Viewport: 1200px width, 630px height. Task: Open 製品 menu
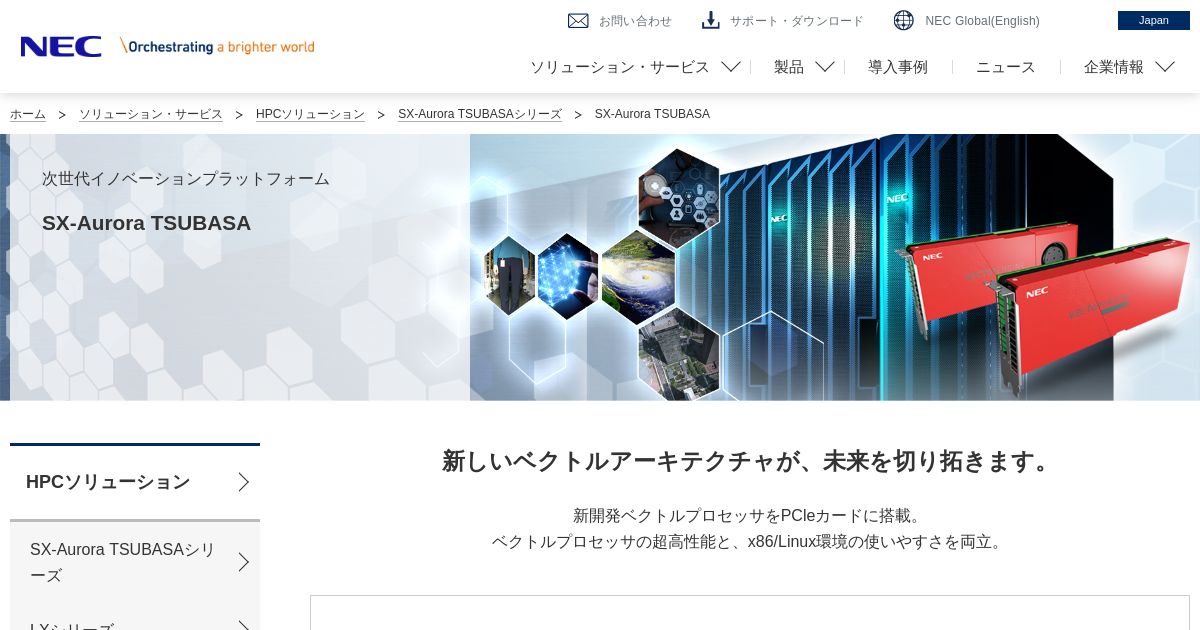[x=789, y=67]
